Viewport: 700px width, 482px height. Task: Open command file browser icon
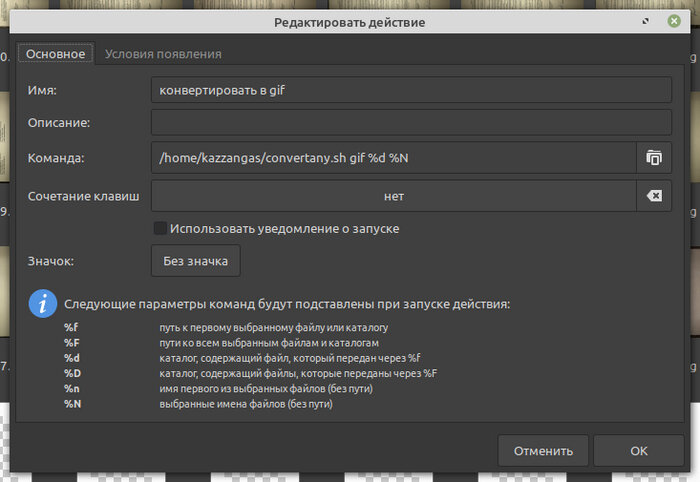click(x=654, y=158)
